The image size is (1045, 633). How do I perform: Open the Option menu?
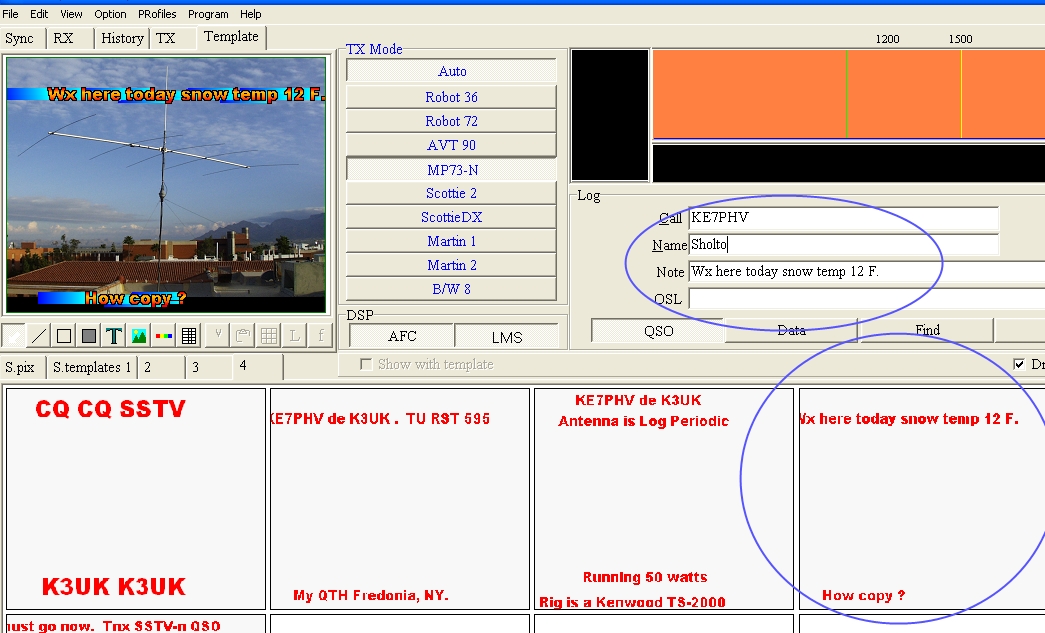110,14
